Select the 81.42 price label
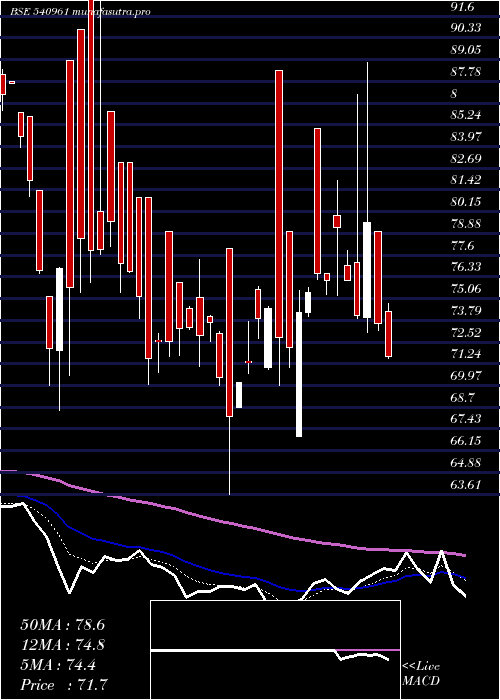Viewport: 500px width, 700px height. pos(466,180)
